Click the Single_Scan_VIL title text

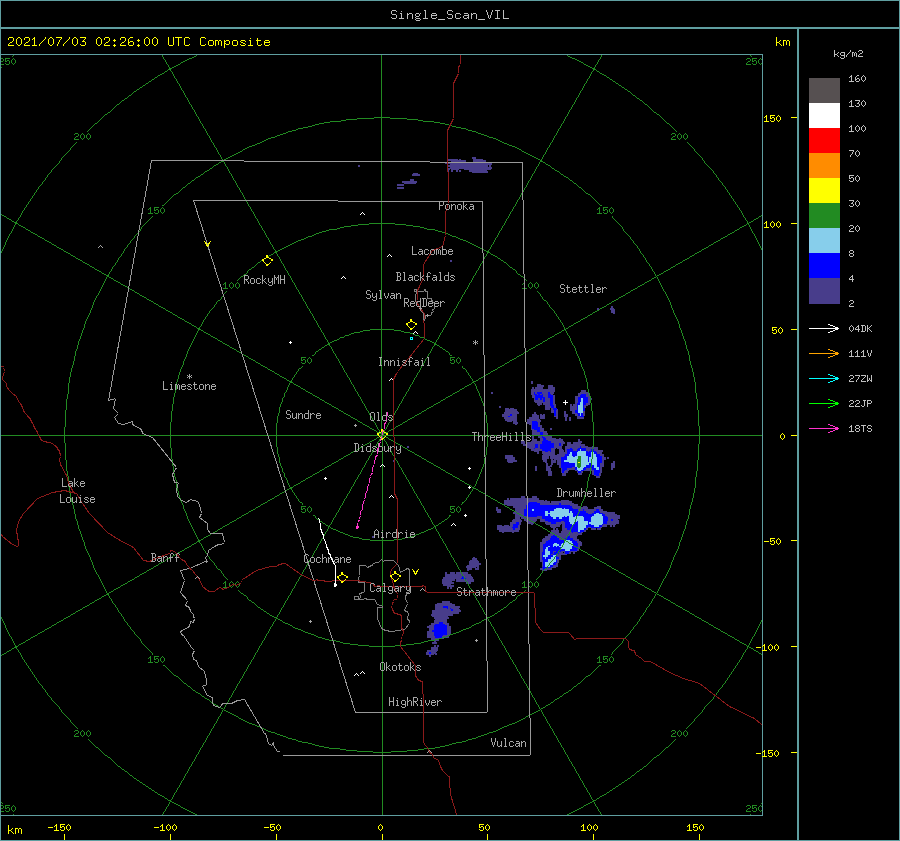[449, 15]
